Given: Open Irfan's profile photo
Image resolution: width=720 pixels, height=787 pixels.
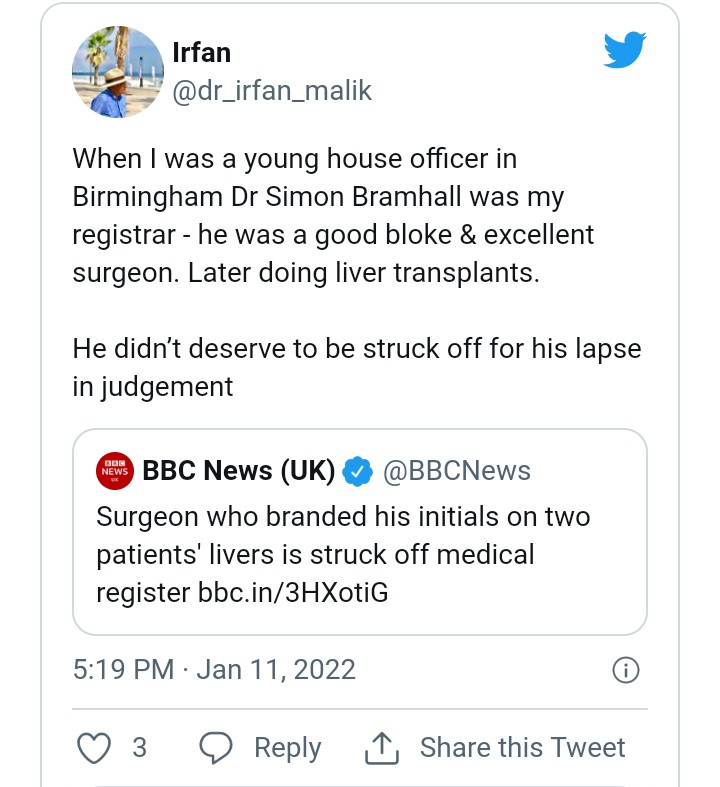Looking at the screenshot, I should point(118,72).
